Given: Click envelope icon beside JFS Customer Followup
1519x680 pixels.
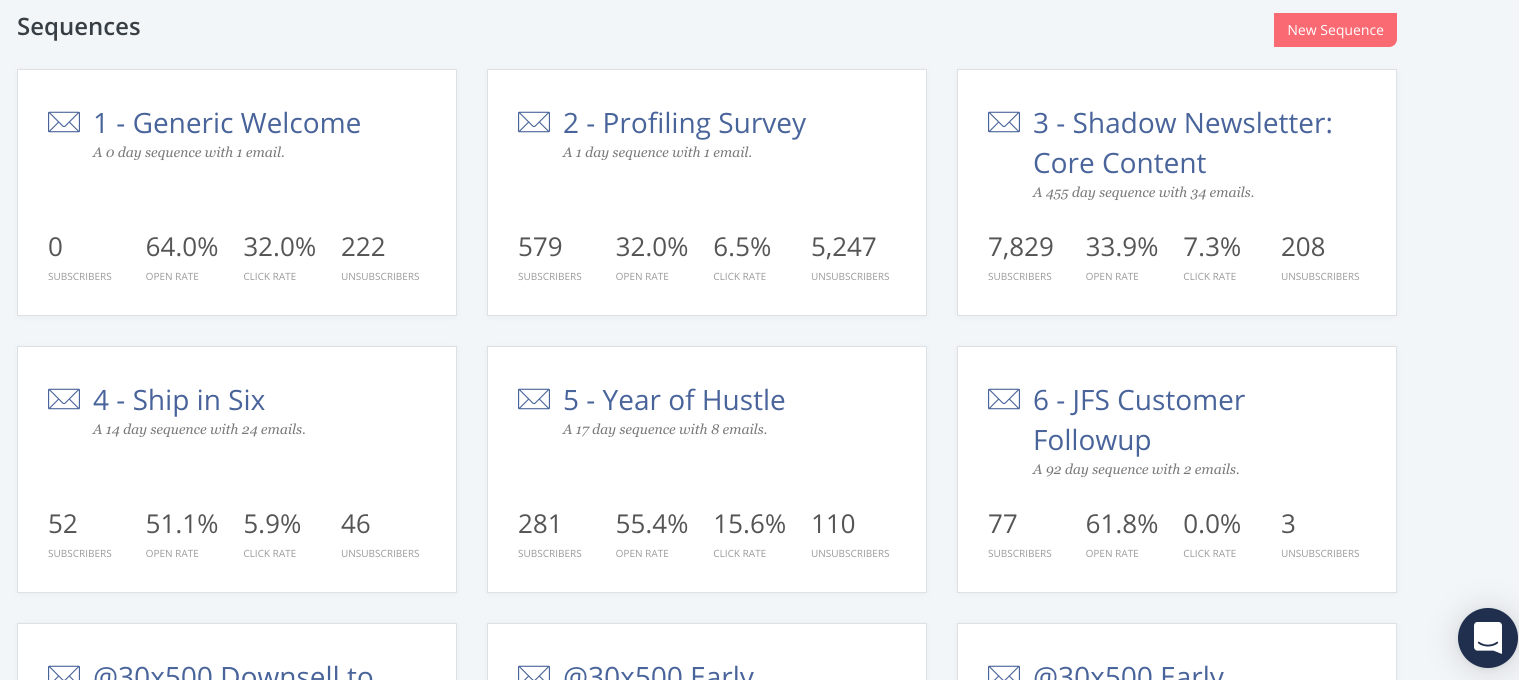Looking at the screenshot, I should click(x=1004, y=399).
